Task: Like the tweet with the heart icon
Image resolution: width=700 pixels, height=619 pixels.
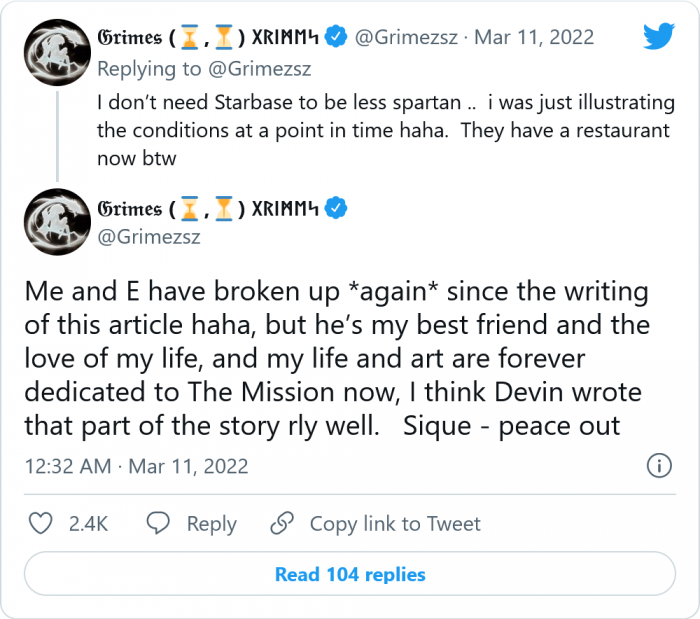Action: (x=40, y=523)
